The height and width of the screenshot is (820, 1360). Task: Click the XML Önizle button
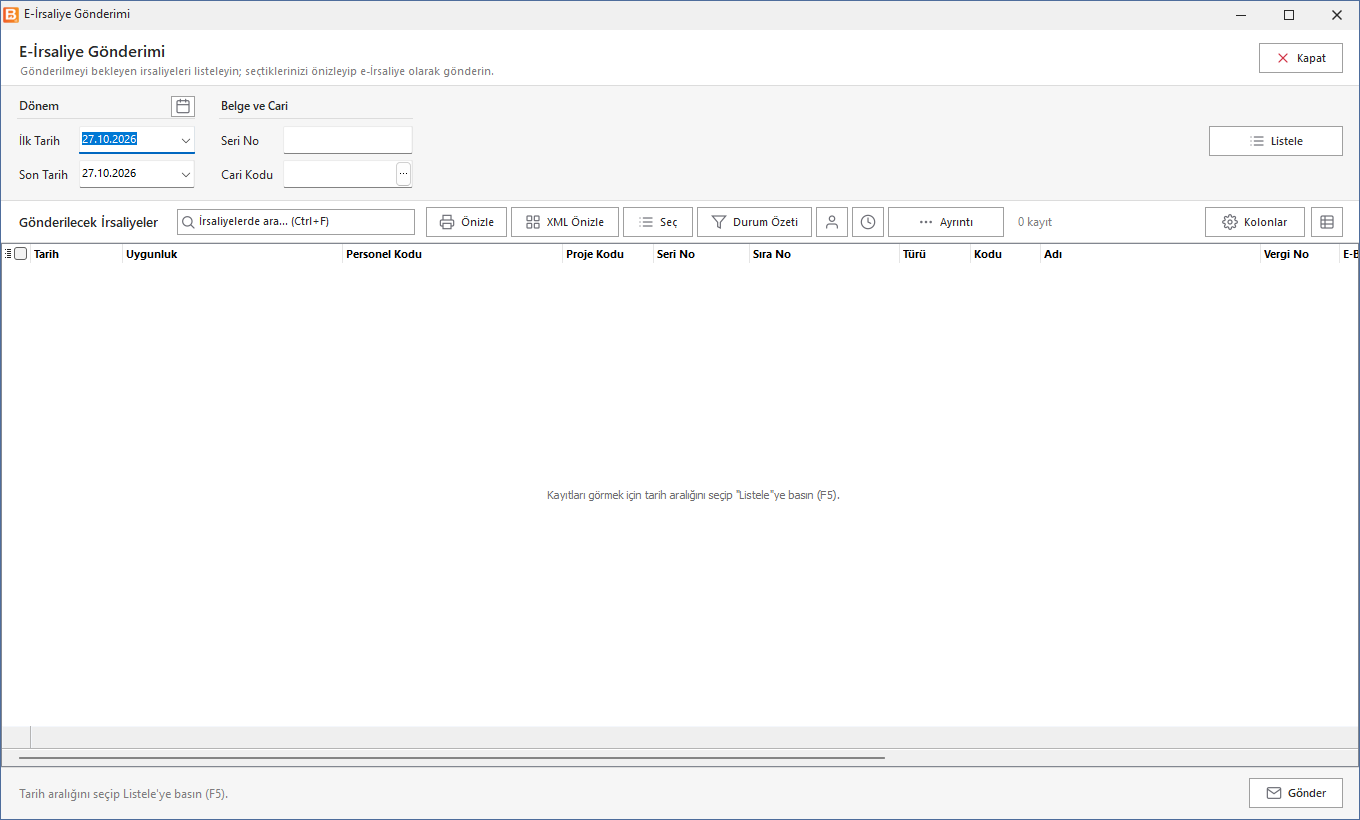coord(565,222)
